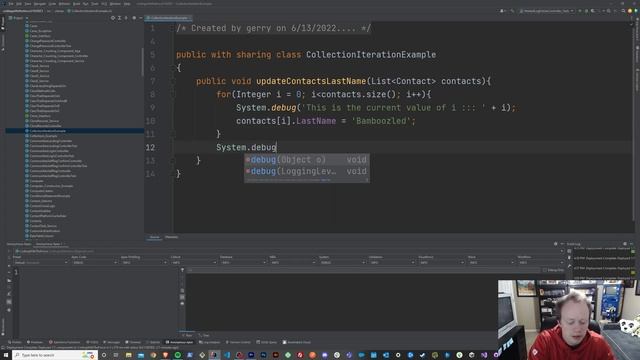Open the Help menu

point(127,4)
